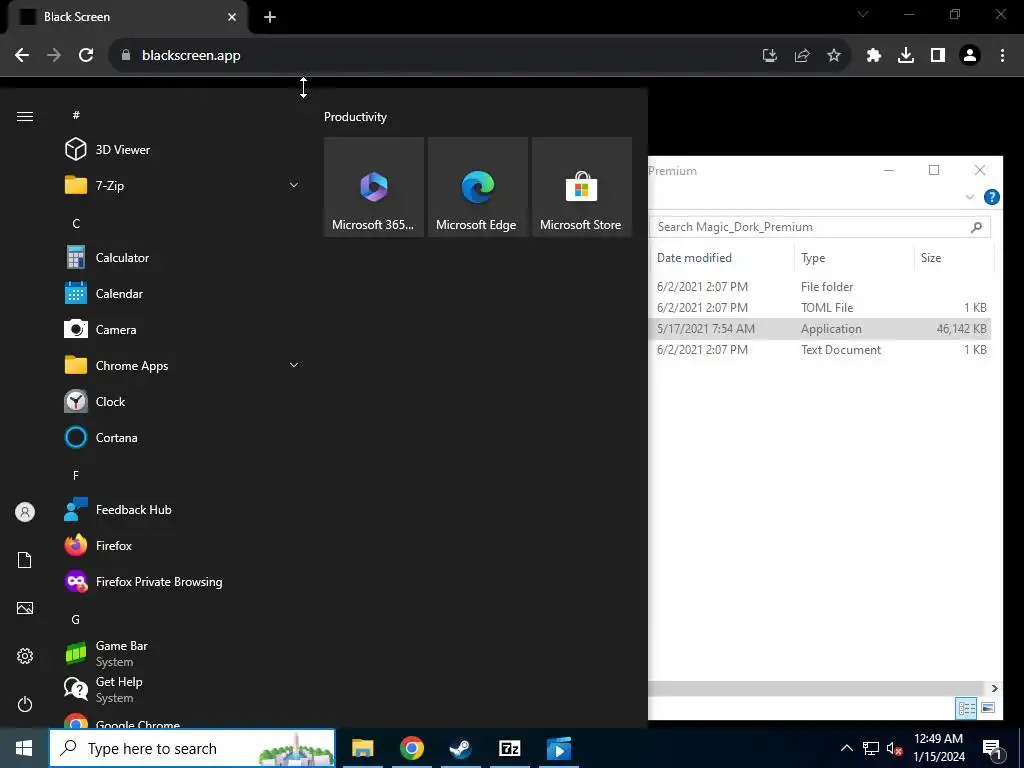The height and width of the screenshot is (768, 1024).
Task: Open Firefox Private Browsing
Action: (x=183, y=581)
